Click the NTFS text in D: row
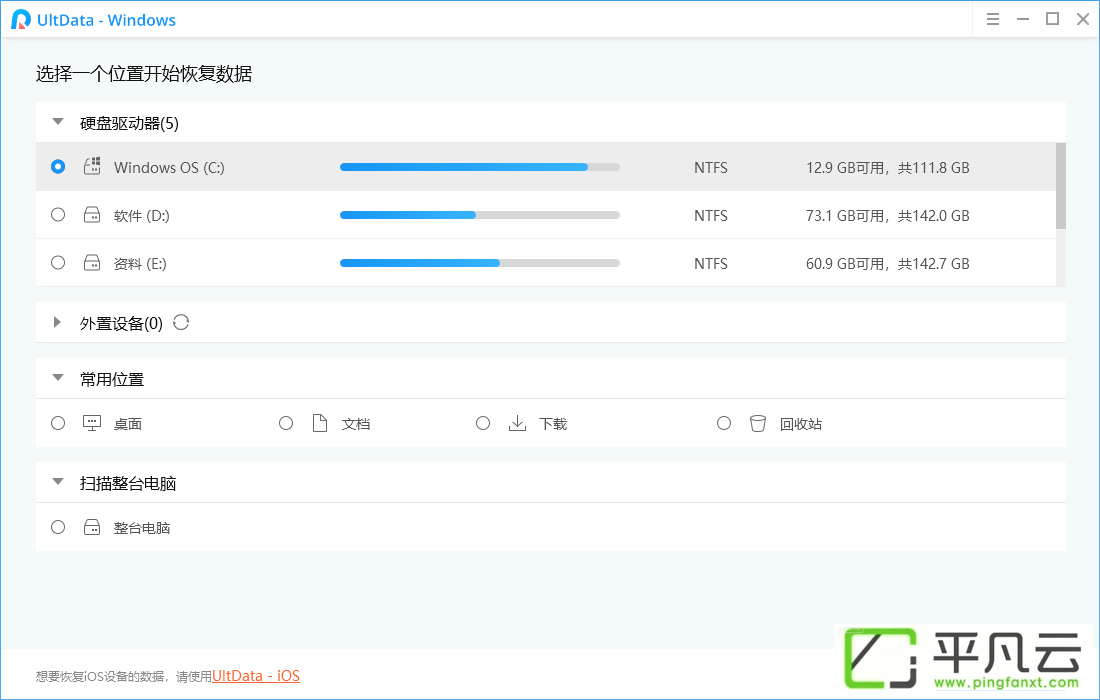The width and height of the screenshot is (1100, 700). 711,216
